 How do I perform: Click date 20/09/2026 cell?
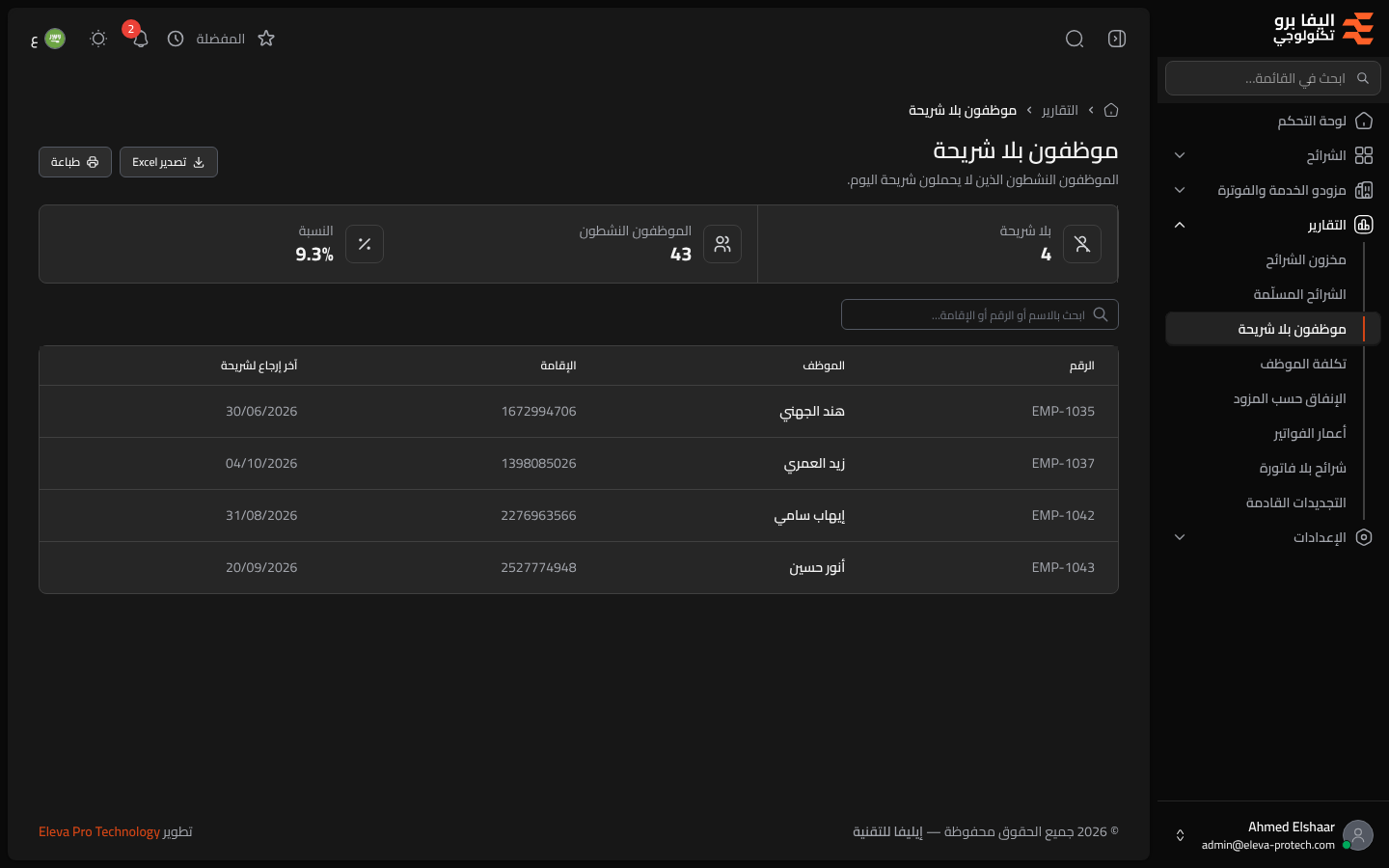[x=261, y=568]
